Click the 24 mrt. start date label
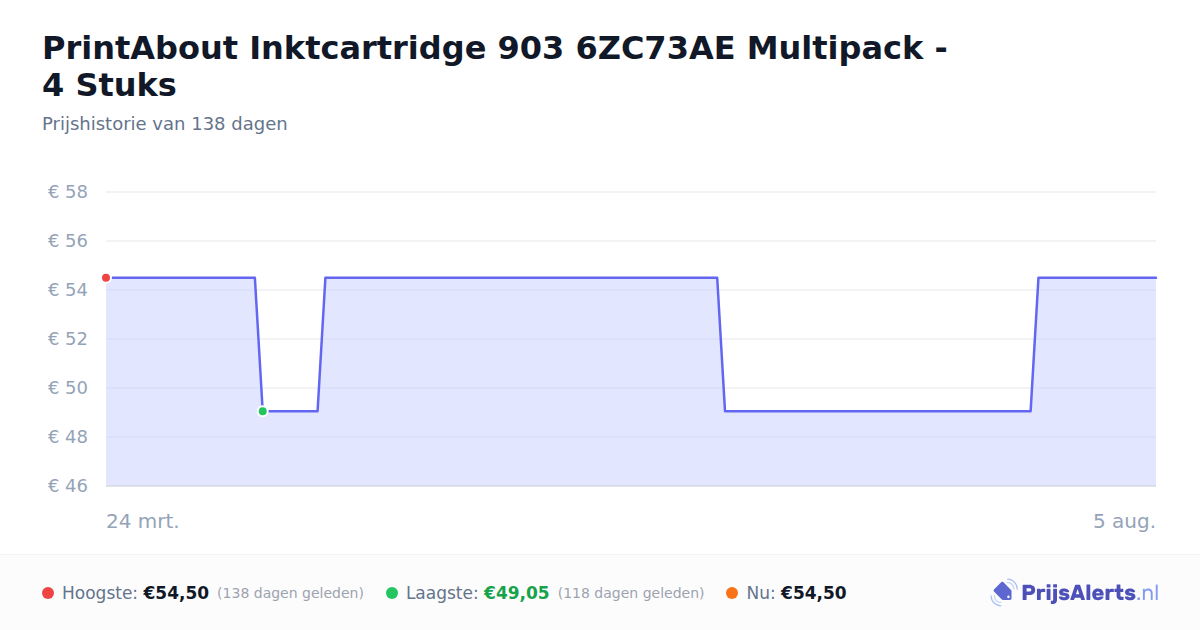Screen dimensions: 1200x630 143,521
